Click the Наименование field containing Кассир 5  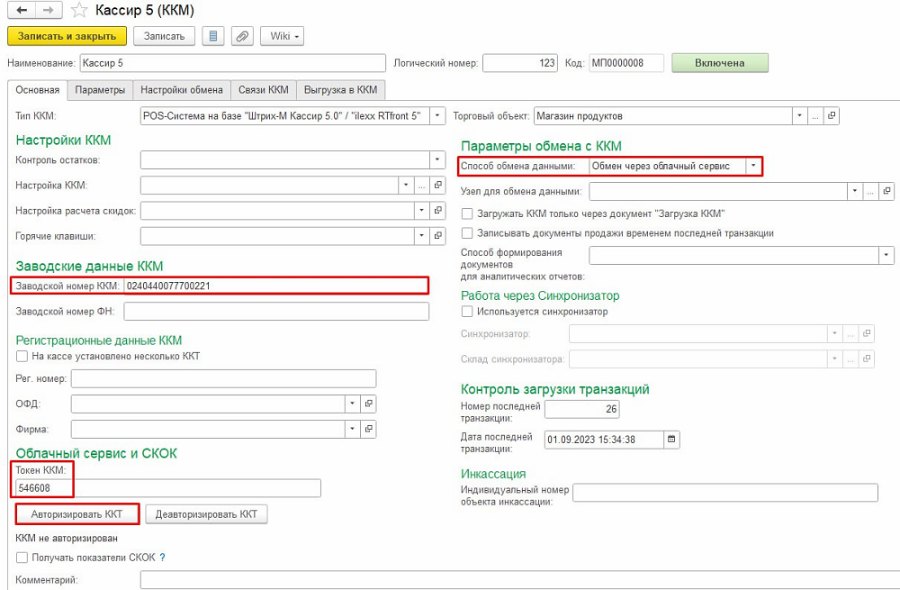(x=232, y=63)
